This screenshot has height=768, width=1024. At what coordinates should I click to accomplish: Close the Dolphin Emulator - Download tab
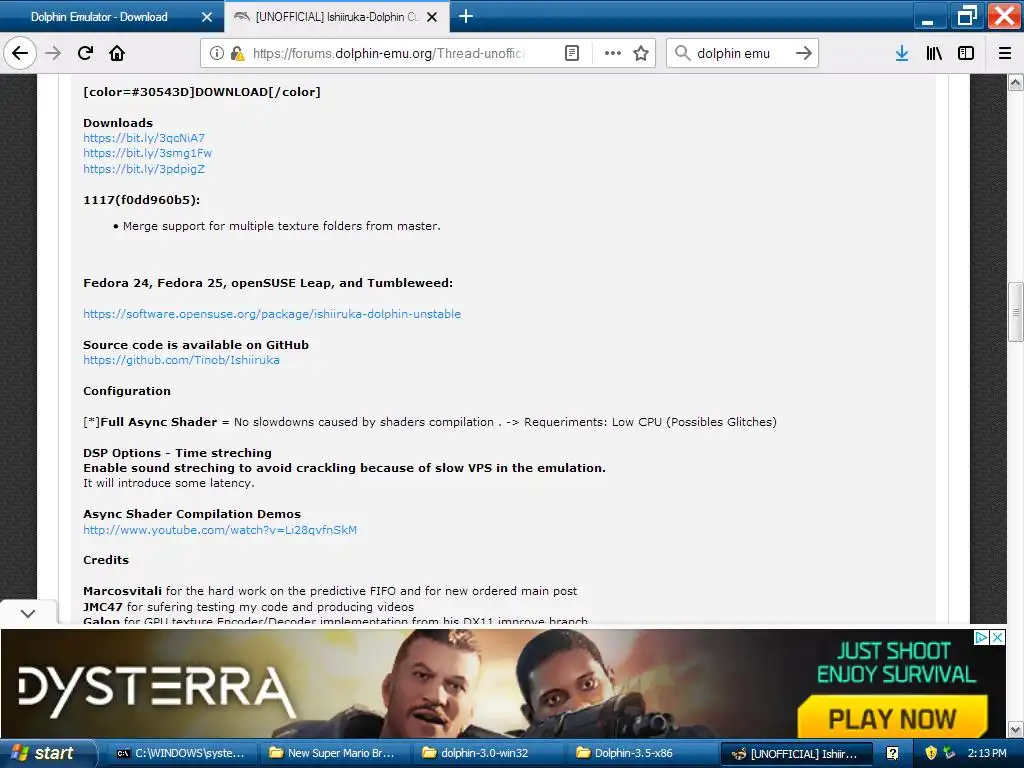point(207,17)
